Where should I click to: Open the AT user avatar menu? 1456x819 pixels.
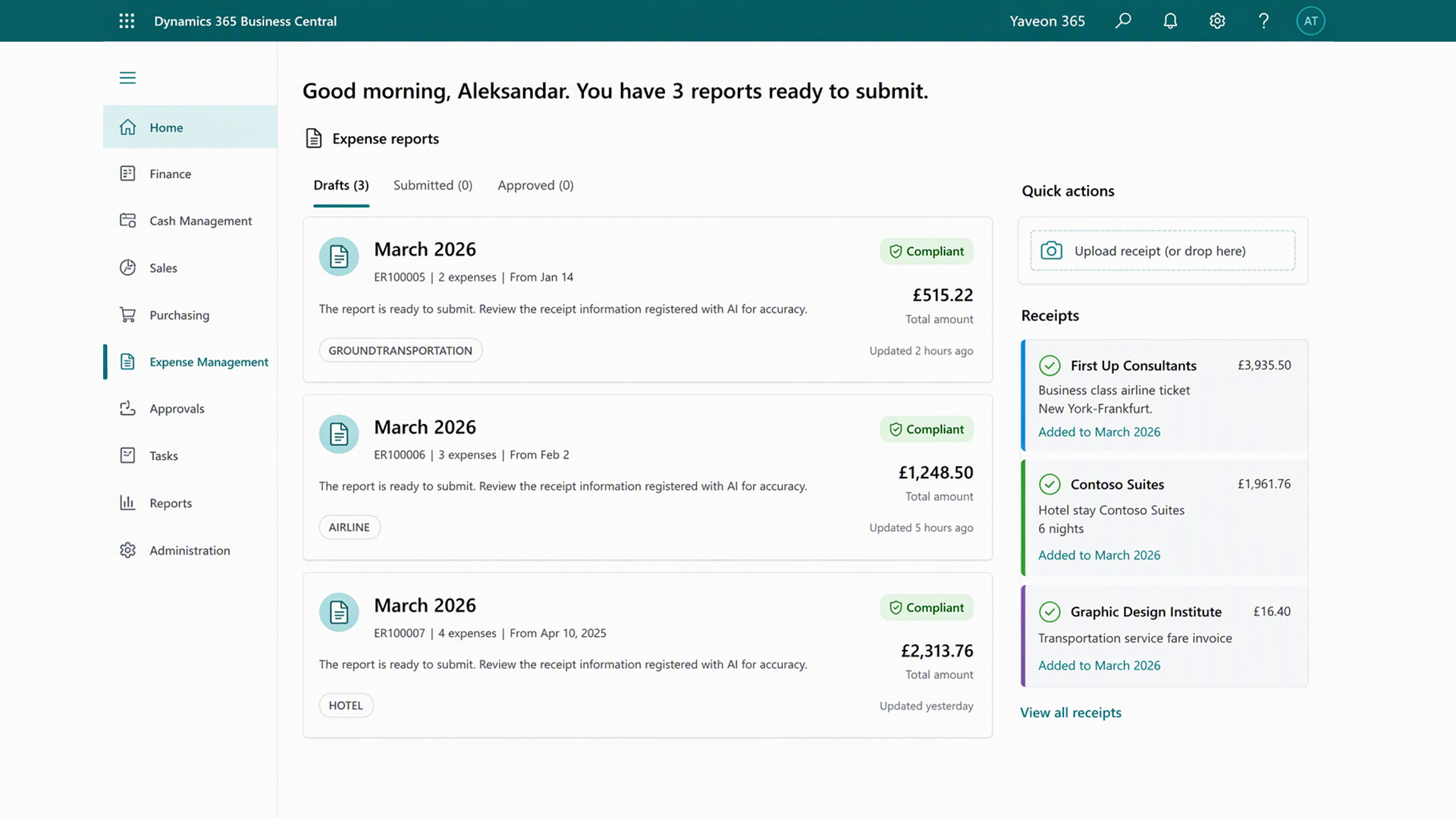1310,21
